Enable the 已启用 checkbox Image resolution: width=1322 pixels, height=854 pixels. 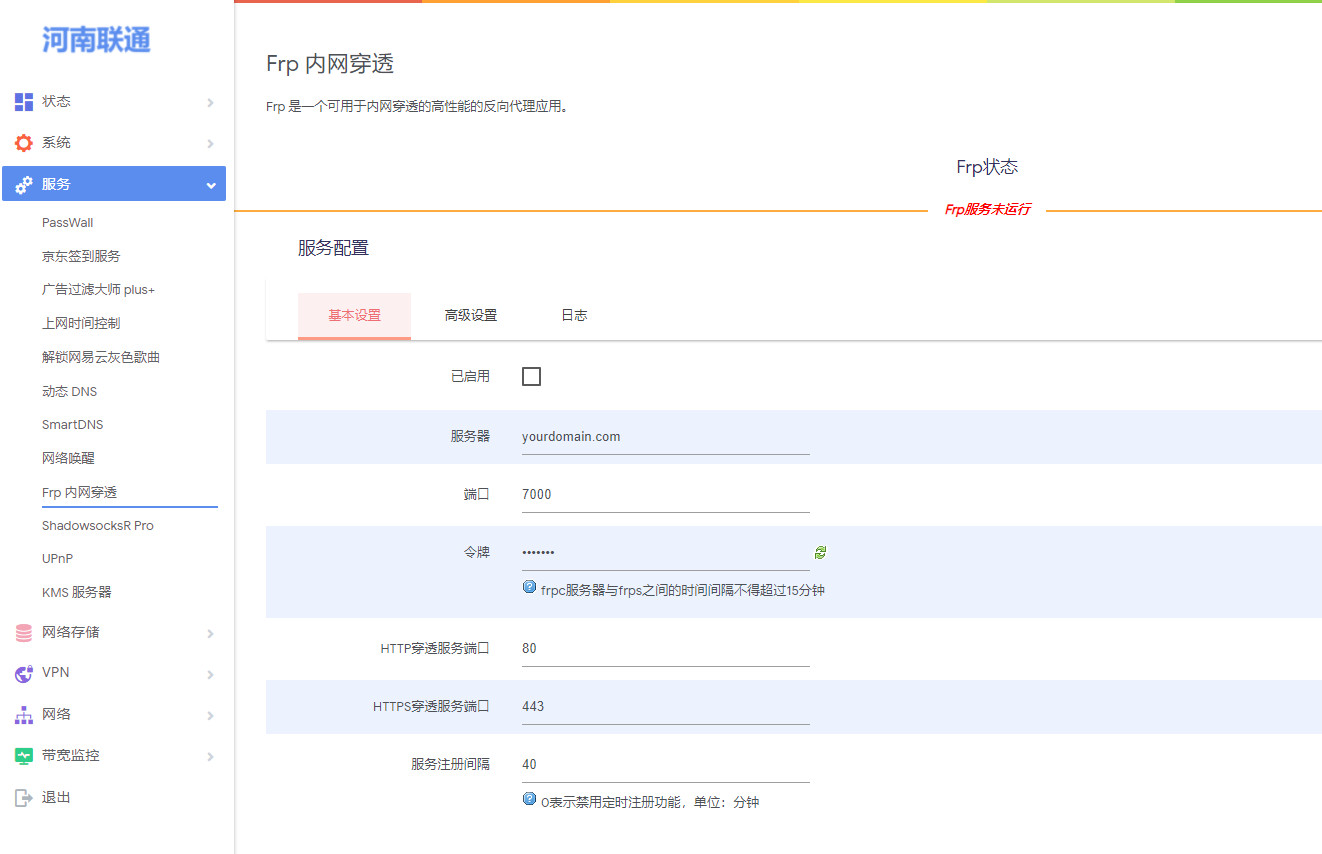(531, 376)
